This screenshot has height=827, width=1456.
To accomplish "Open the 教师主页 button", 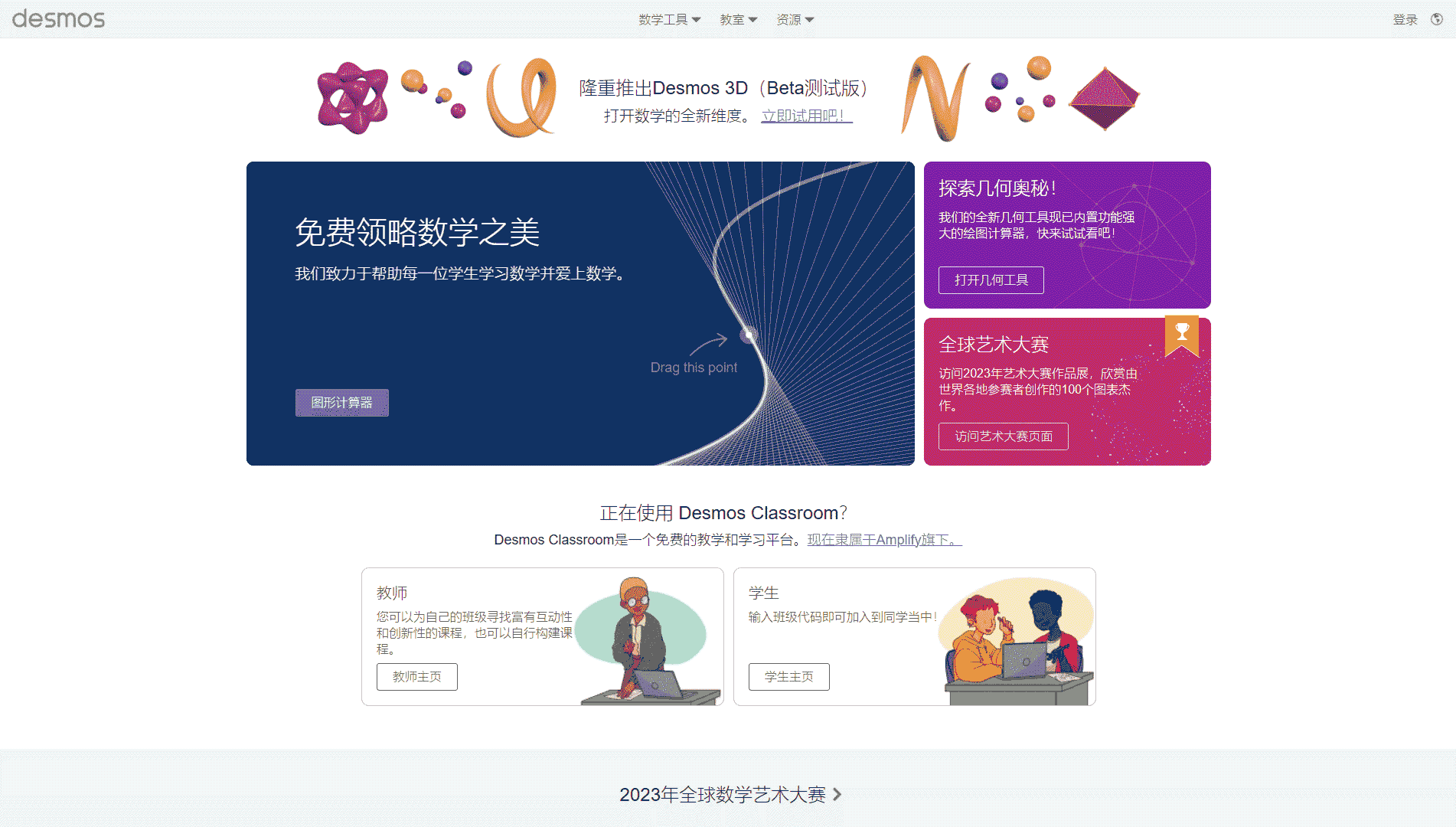I will pos(417,677).
